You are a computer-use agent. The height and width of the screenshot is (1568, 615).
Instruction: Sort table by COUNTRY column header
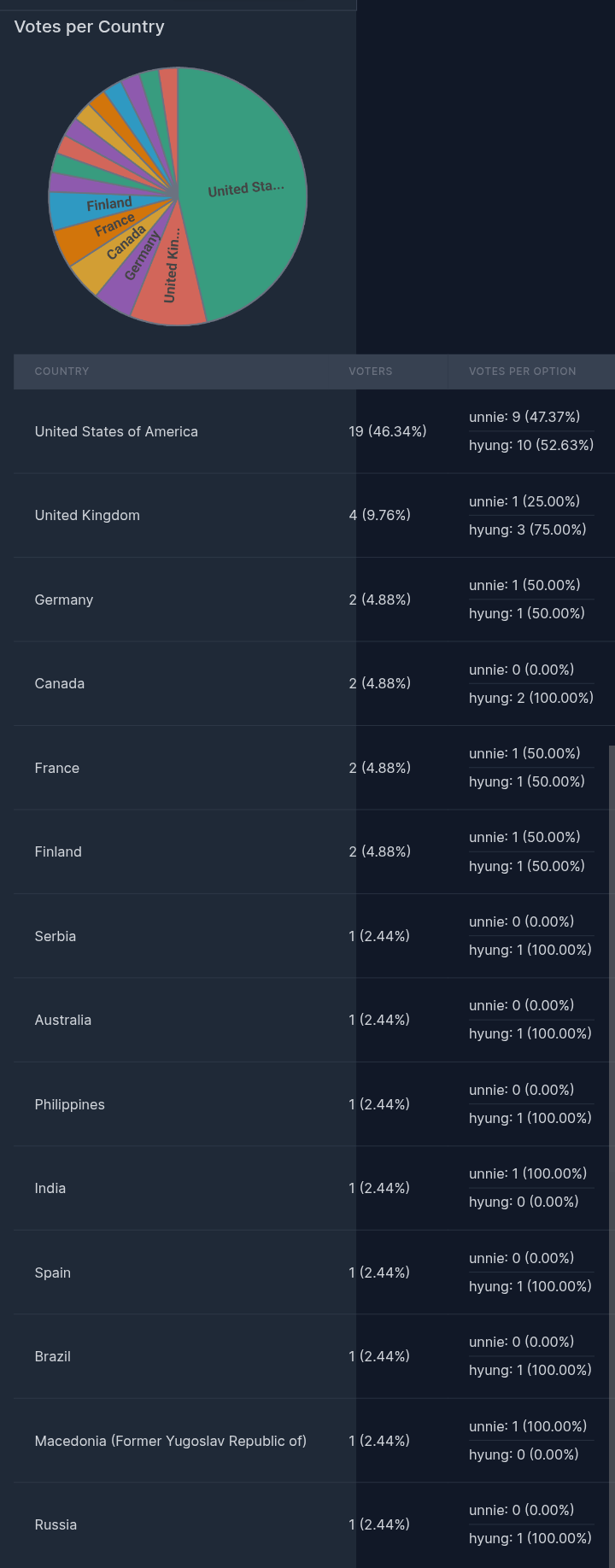(x=61, y=372)
